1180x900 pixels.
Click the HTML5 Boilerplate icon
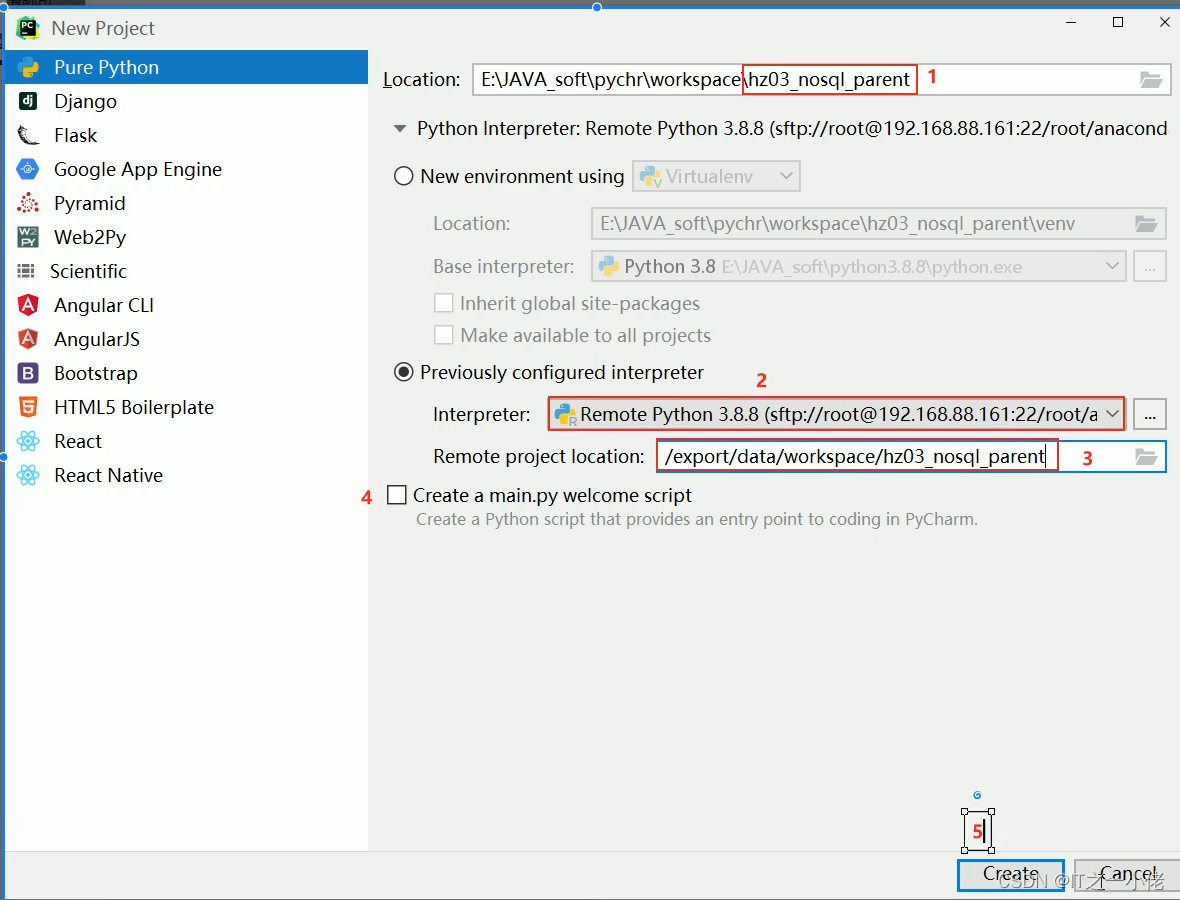click(28, 407)
